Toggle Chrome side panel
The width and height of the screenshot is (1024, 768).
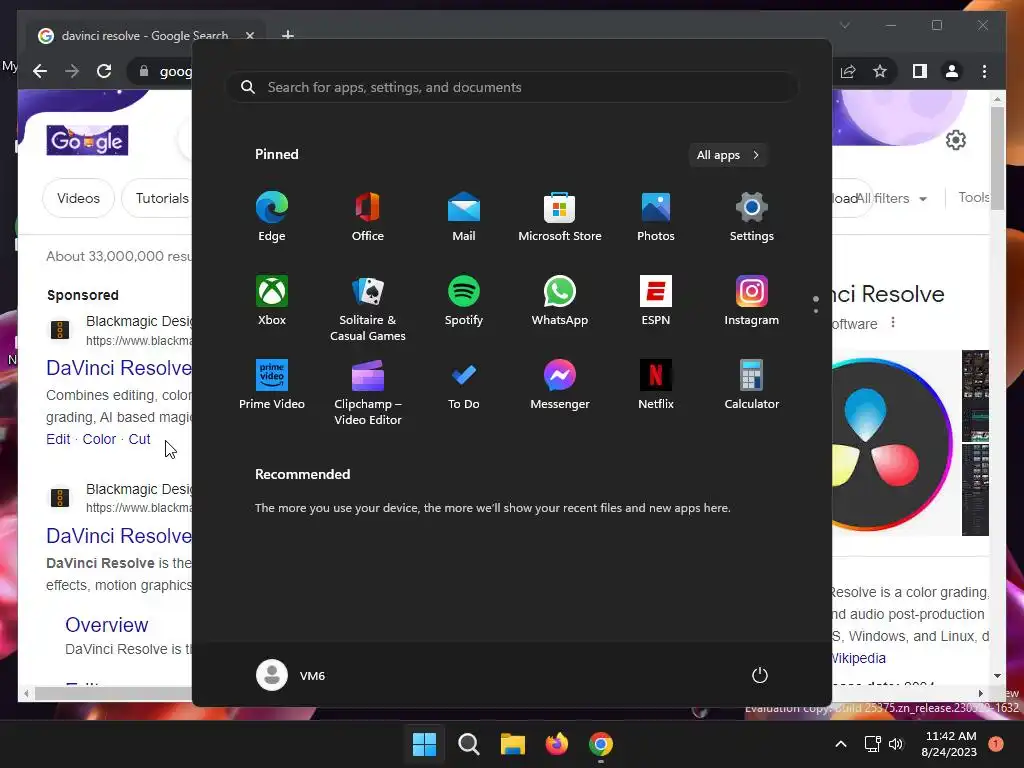[920, 71]
